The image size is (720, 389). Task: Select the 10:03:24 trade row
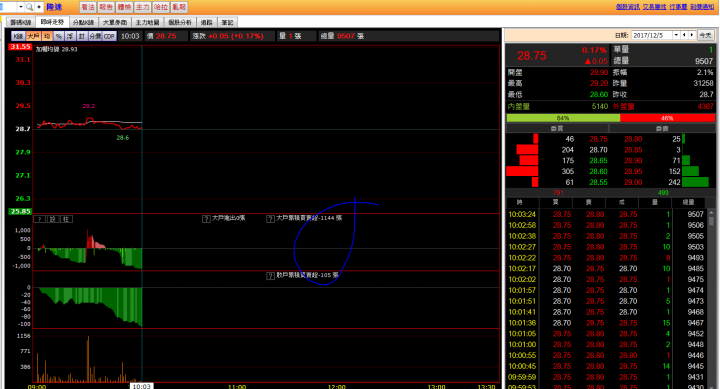(x=606, y=214)
